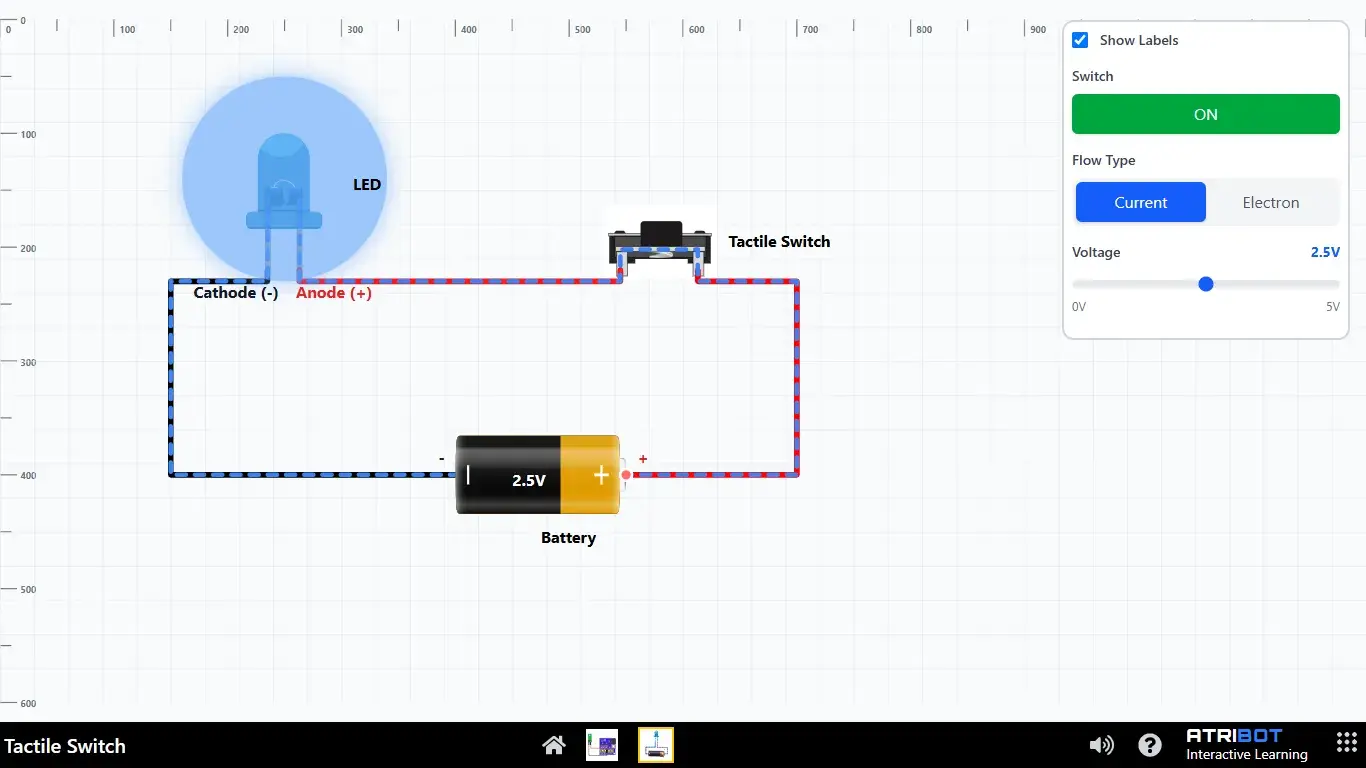The height and width of the screenshot is (768, 1366).
Task: Click the Tactile Switch label on canvas
Action: 779,241
